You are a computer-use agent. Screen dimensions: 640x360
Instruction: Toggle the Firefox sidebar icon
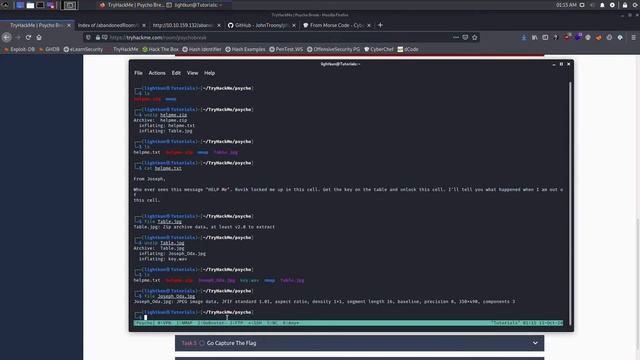[545, 37]
